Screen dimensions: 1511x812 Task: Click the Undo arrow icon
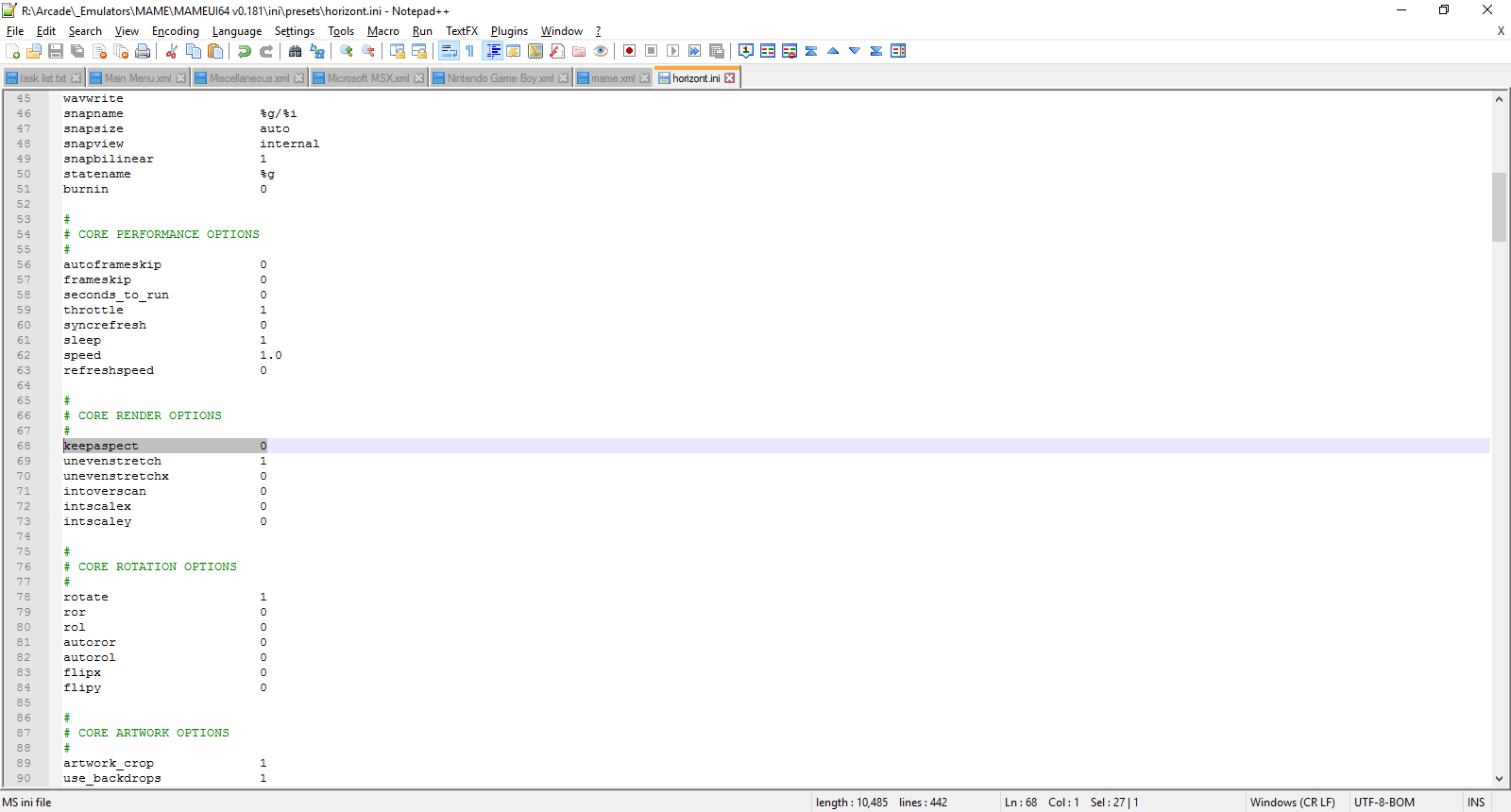tap(245, 51)
